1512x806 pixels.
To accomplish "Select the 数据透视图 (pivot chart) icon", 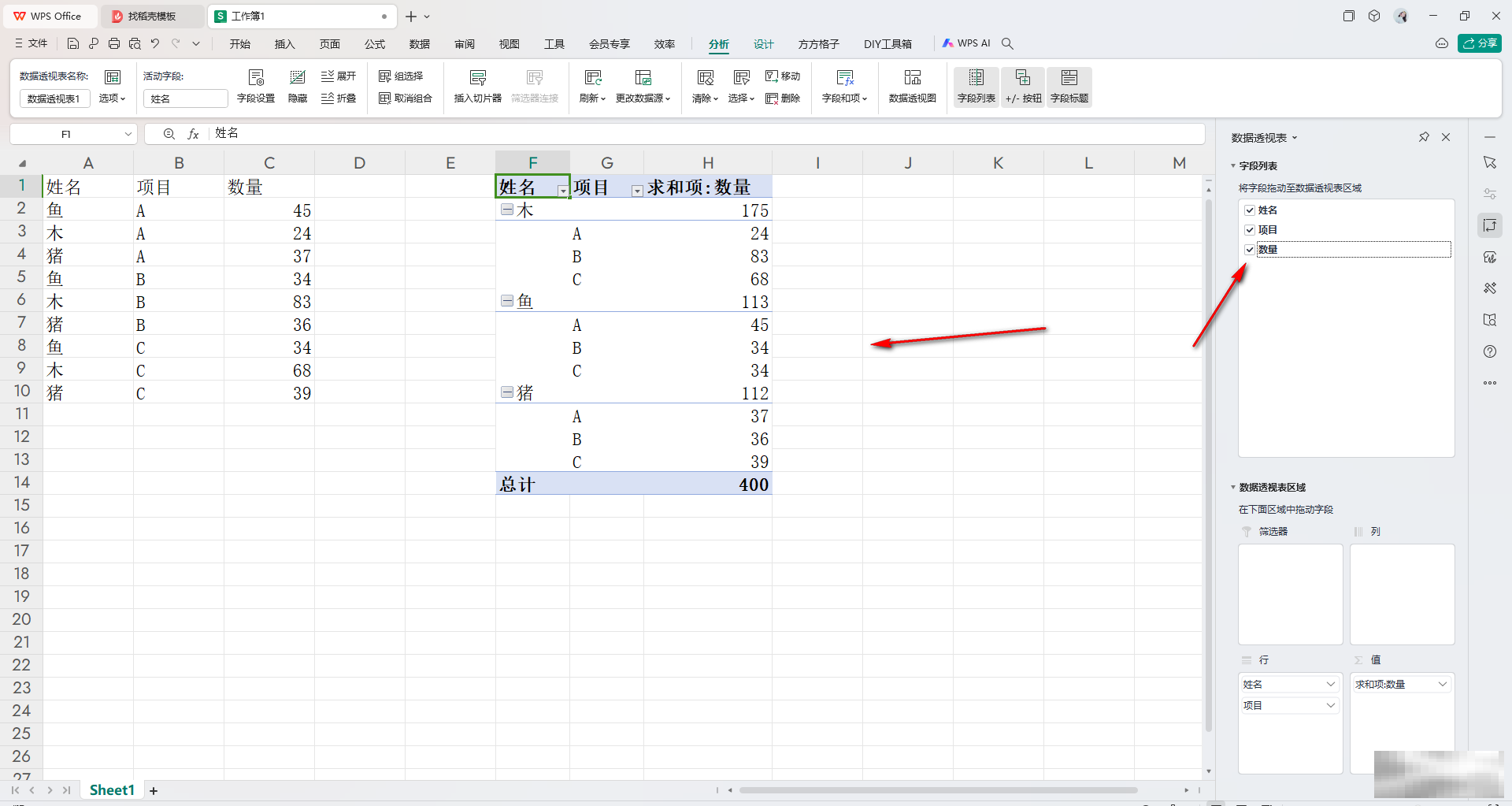I will coord(911,85).
